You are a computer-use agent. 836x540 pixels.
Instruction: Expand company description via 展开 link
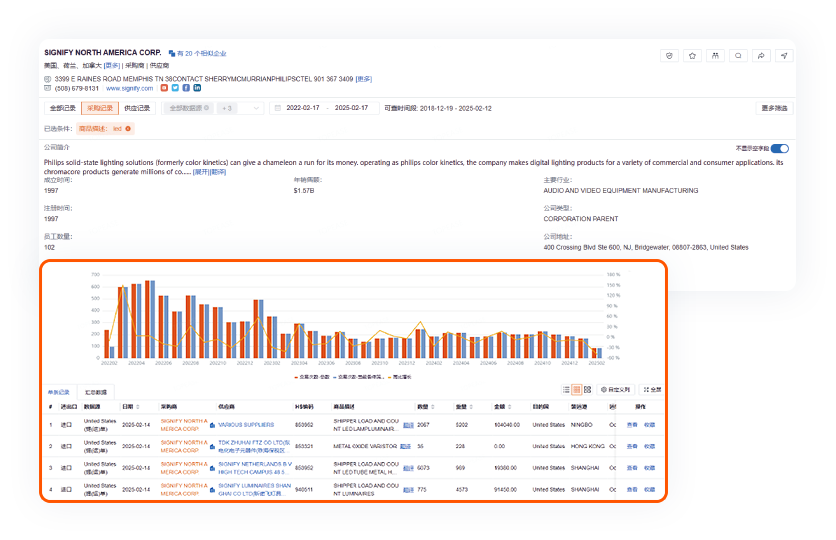(x=201, y=172)
